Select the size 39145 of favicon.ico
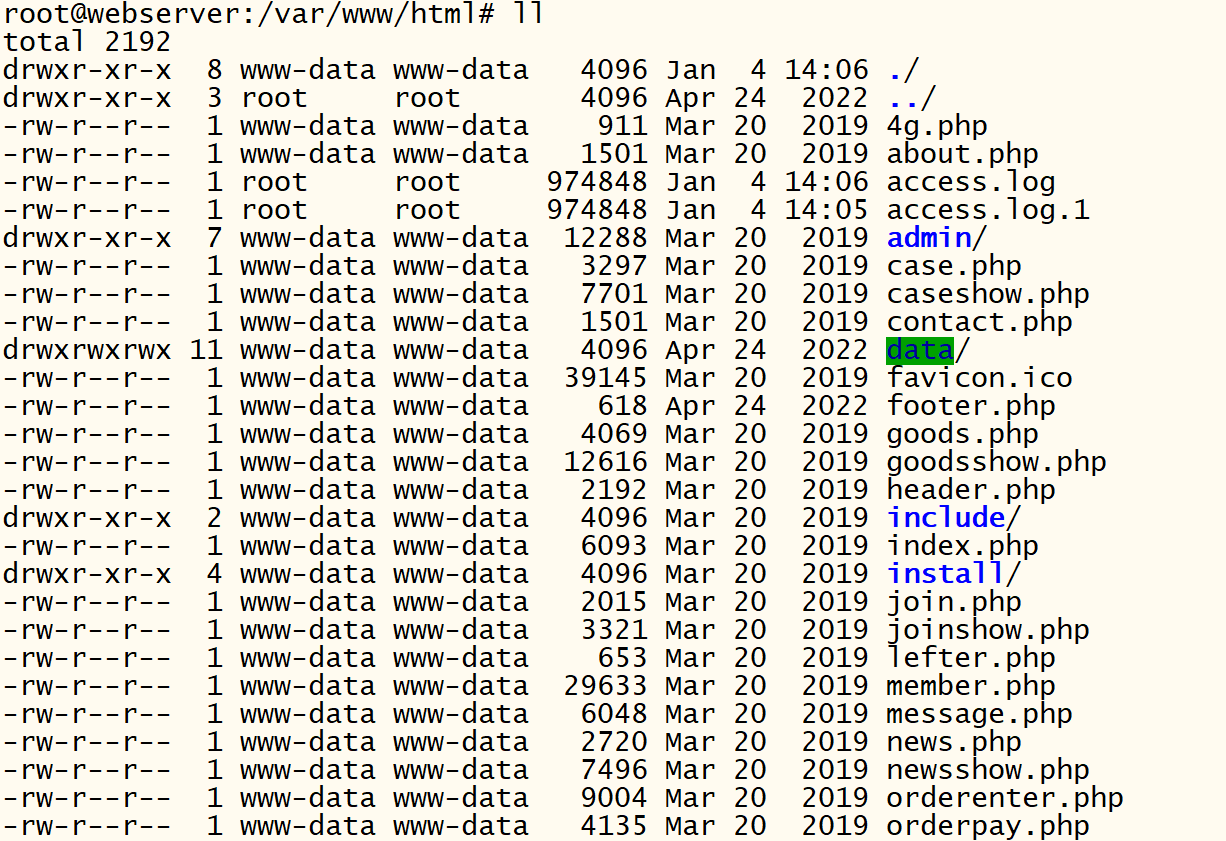Viewport: 1226px width, 841px height. coord(605,378)
